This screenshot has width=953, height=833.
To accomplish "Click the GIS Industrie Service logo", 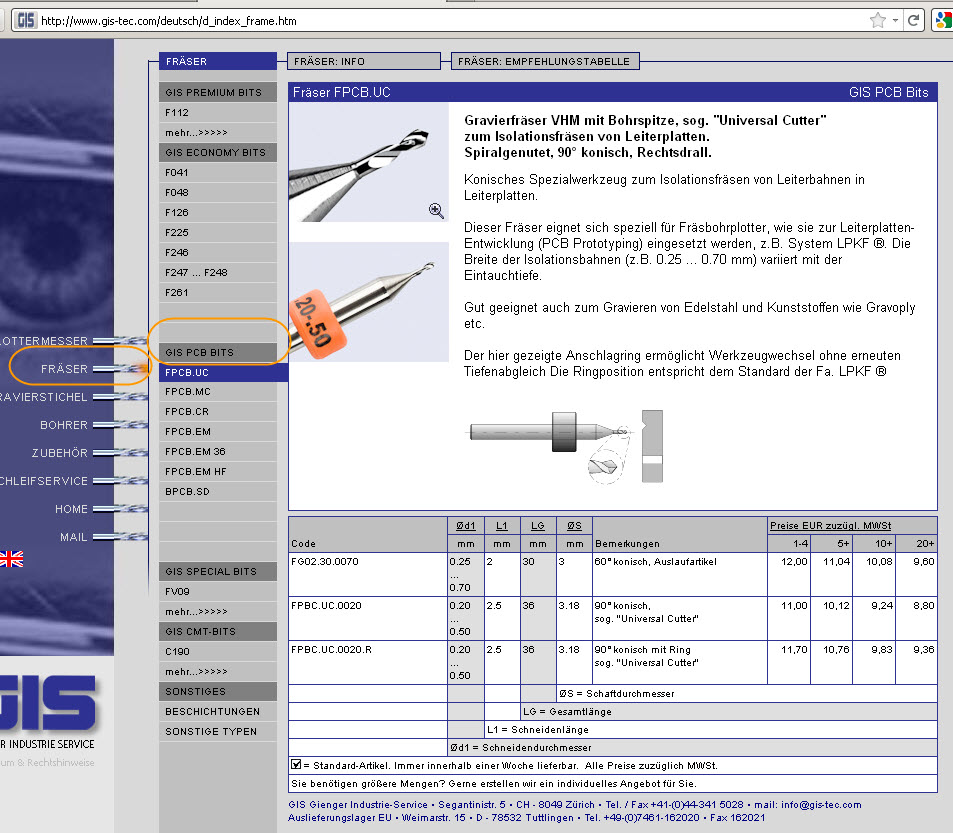I will [x=49, y=711].
